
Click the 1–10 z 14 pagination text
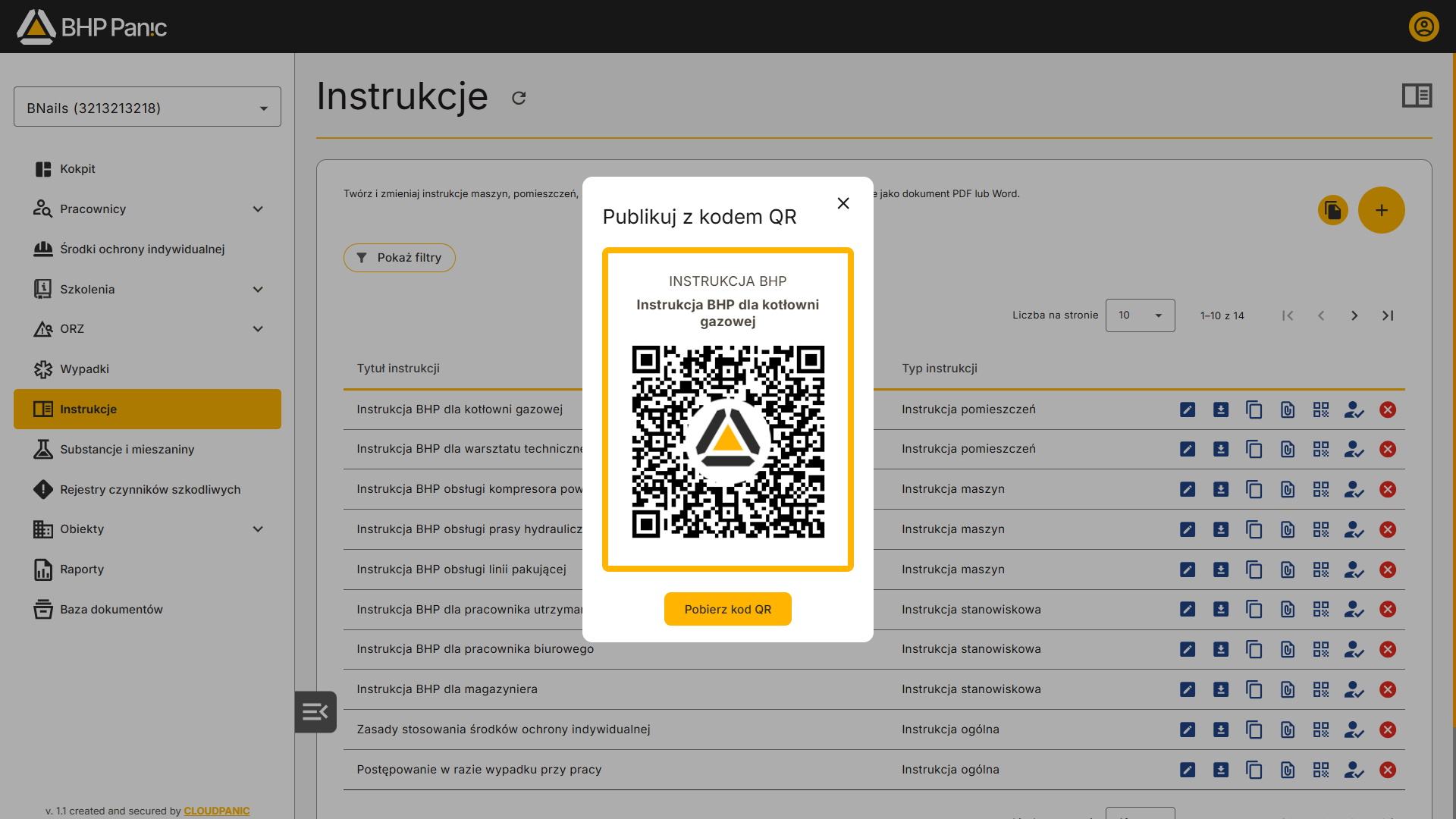1222,315
